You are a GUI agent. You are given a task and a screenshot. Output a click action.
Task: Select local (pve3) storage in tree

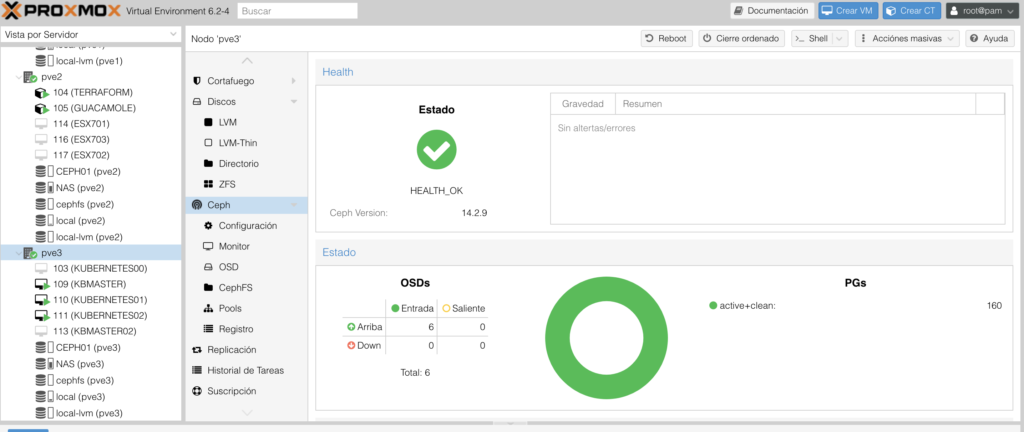click(91, 397)
